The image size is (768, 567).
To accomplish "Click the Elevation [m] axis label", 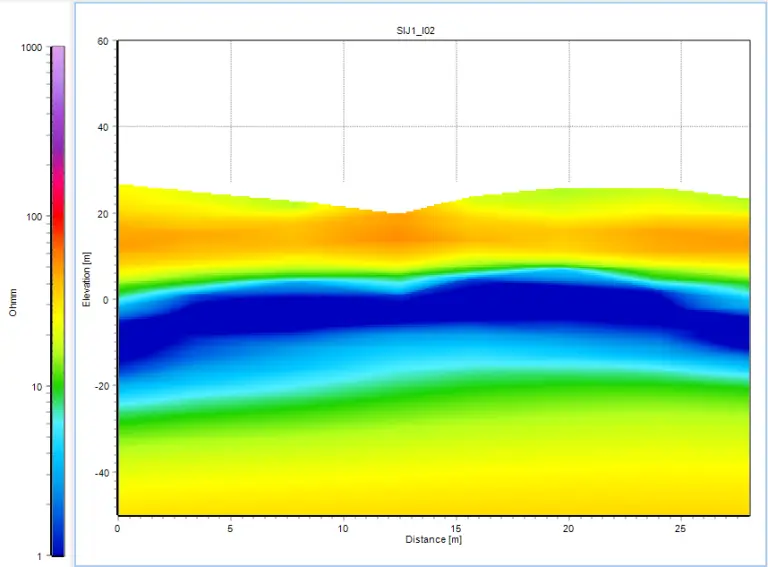I will pos(87,280).
